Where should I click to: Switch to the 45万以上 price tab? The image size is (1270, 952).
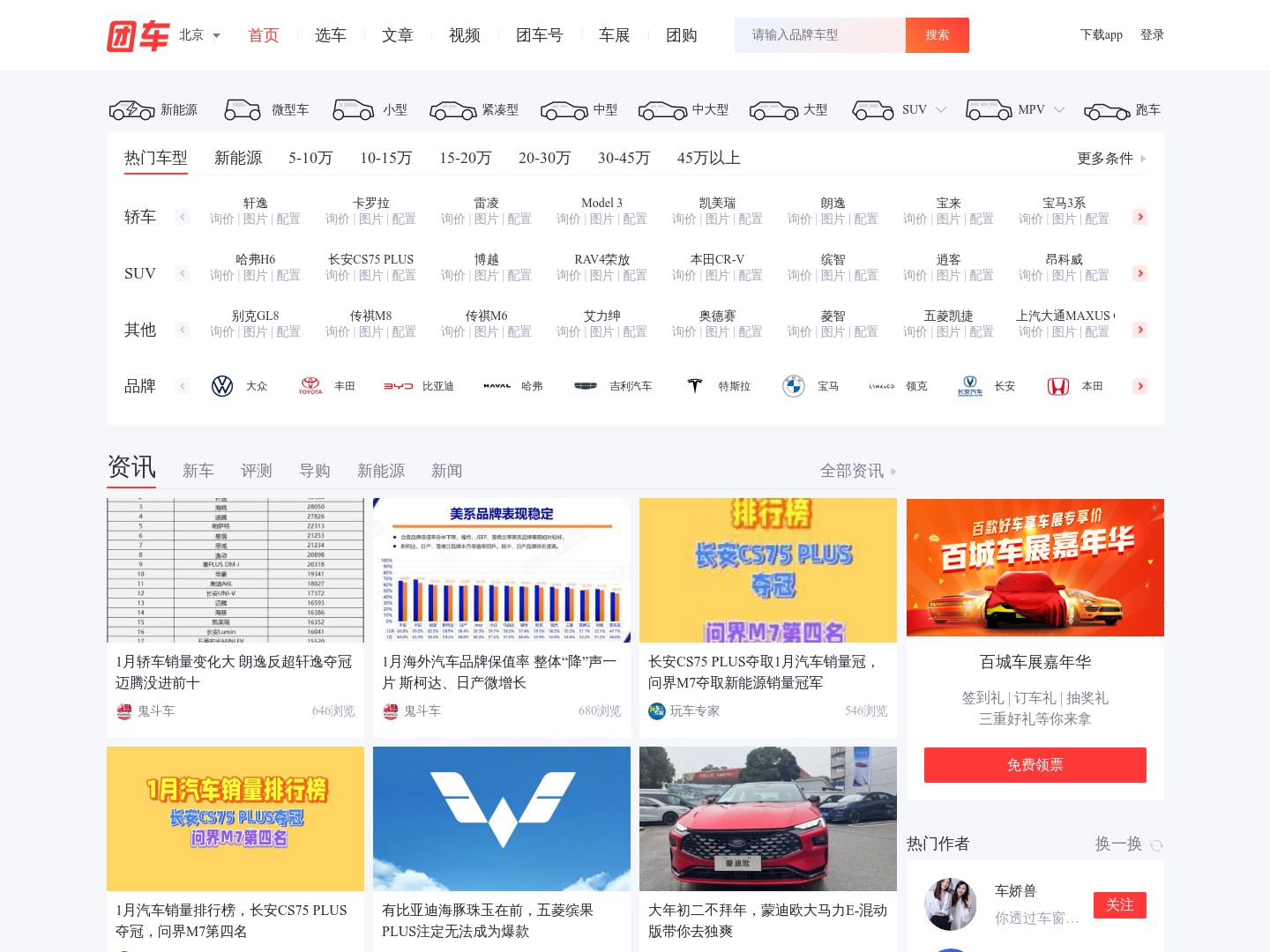pos(708,158)
